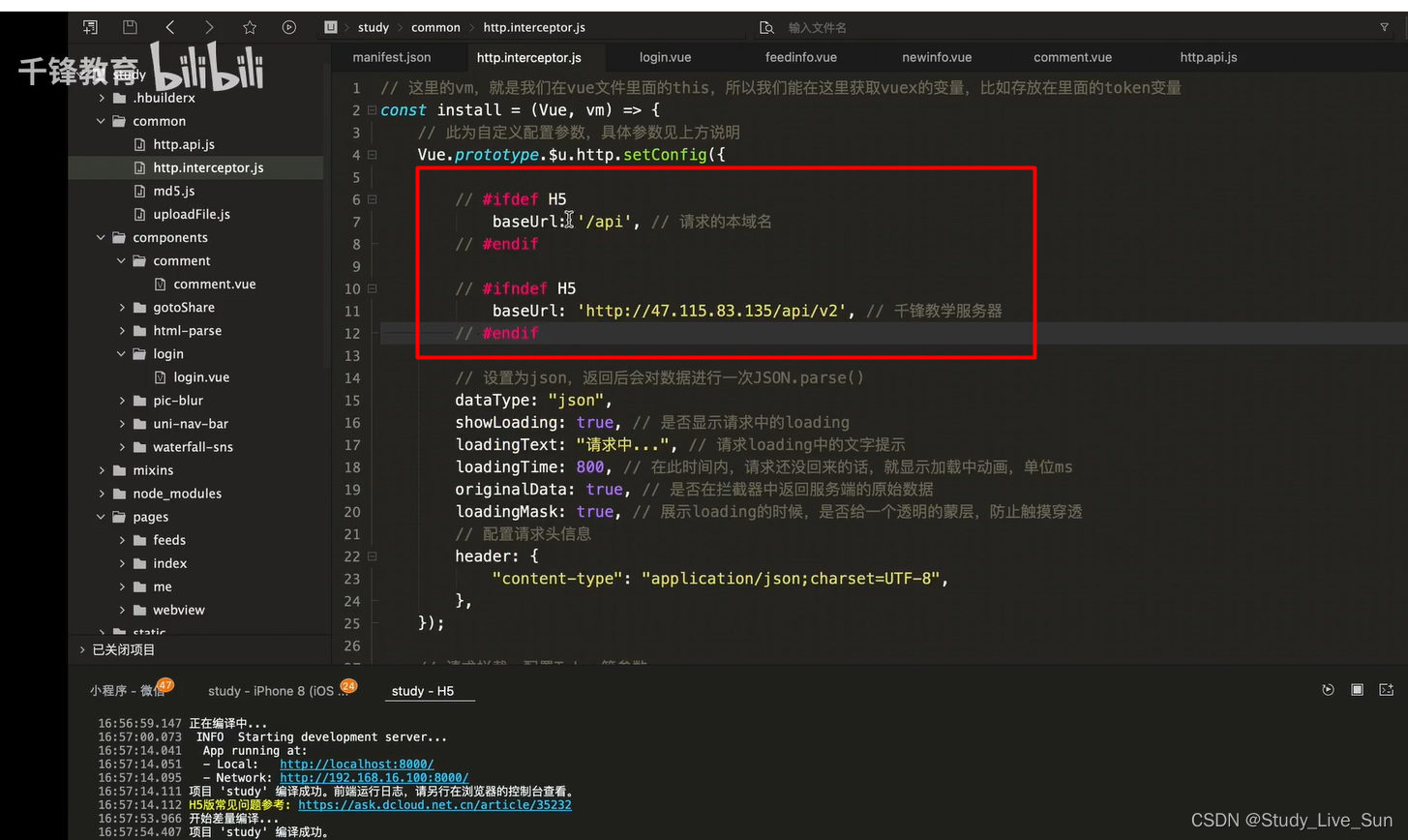Viewport: 1408px width, 840px height.
Task: Click the filter funnel icon at top right
Action: [x=1384, y=27]
